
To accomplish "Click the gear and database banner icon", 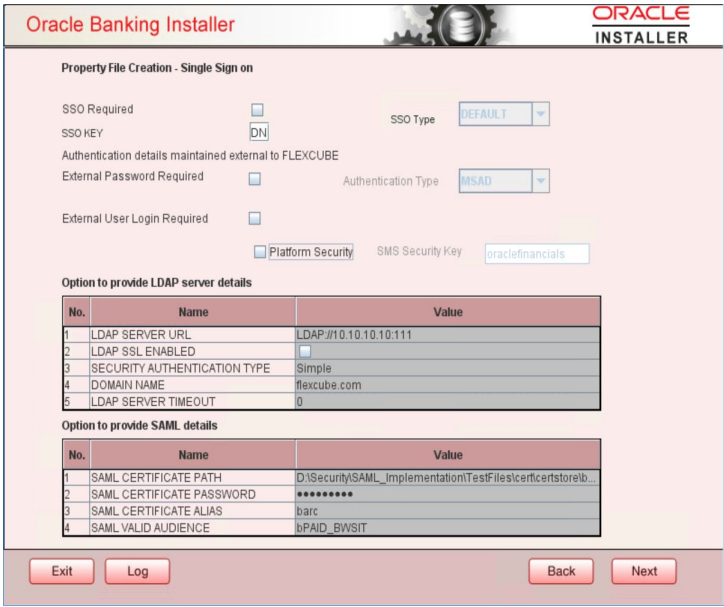I will pos(452,25).
